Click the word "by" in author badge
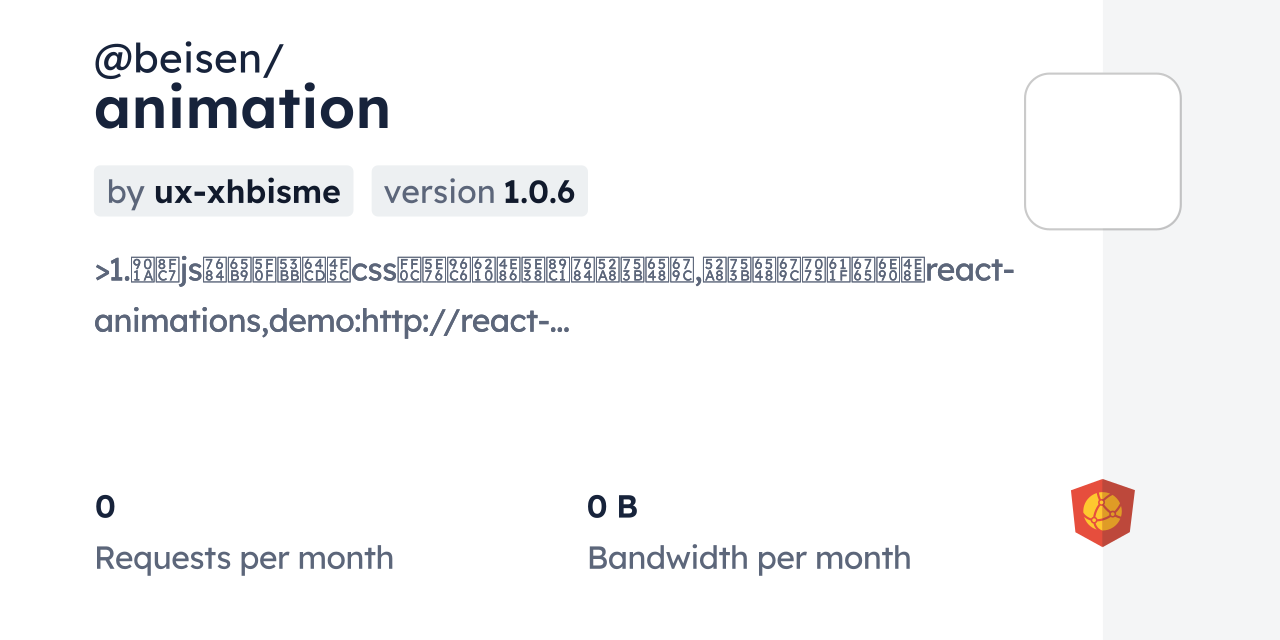 click(x=126, y=191)
